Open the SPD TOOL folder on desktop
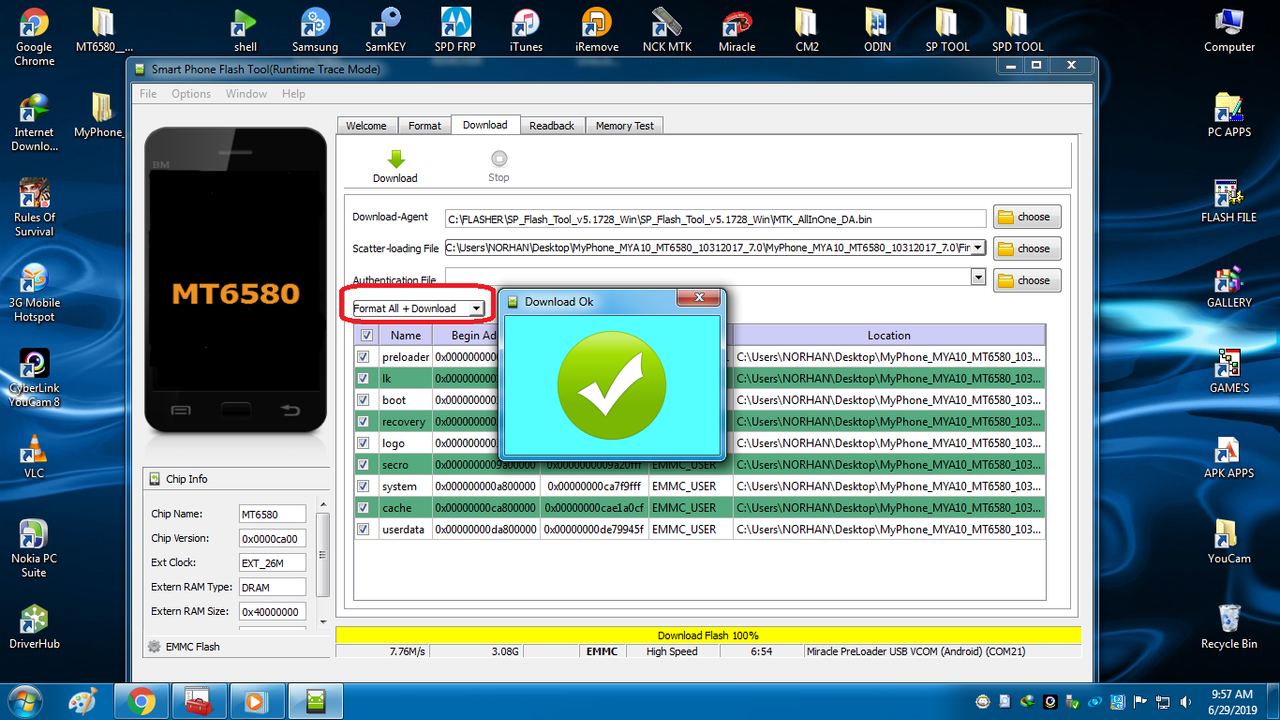The width and height of the screenshot is (1280, 720). click(x=1017, y=30)
